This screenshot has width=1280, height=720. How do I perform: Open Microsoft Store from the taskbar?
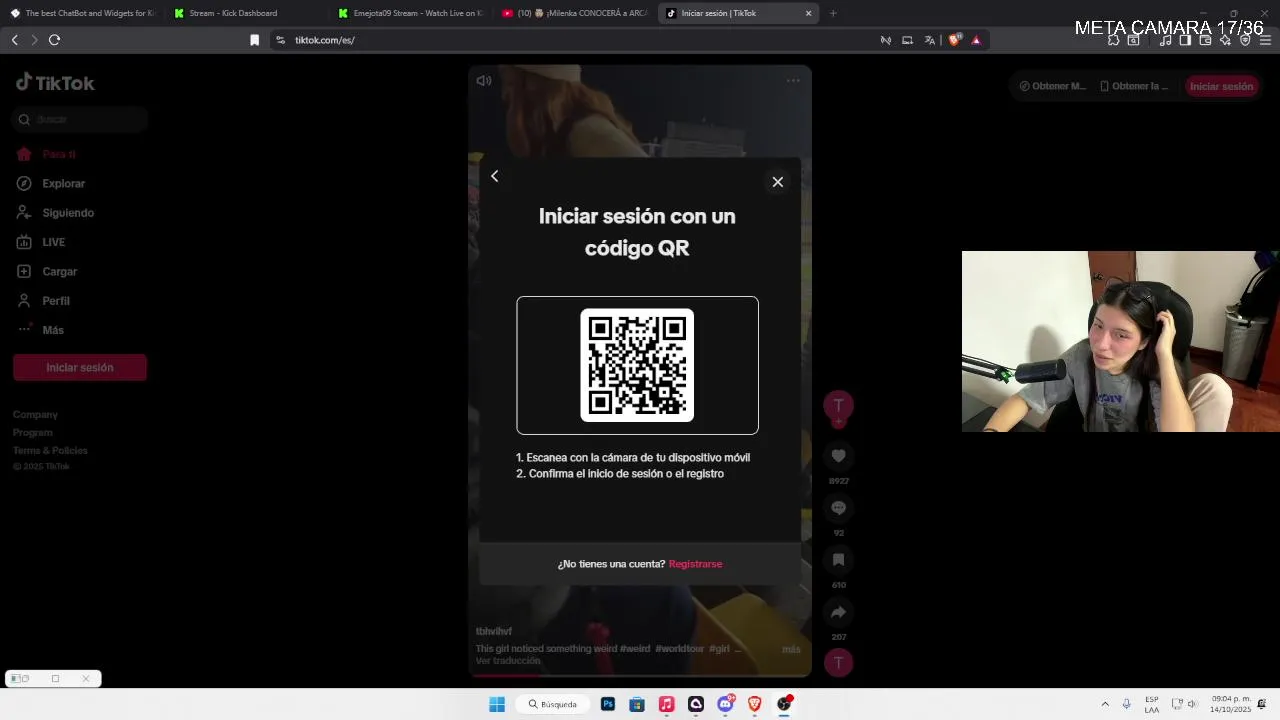tap(637, 704)
